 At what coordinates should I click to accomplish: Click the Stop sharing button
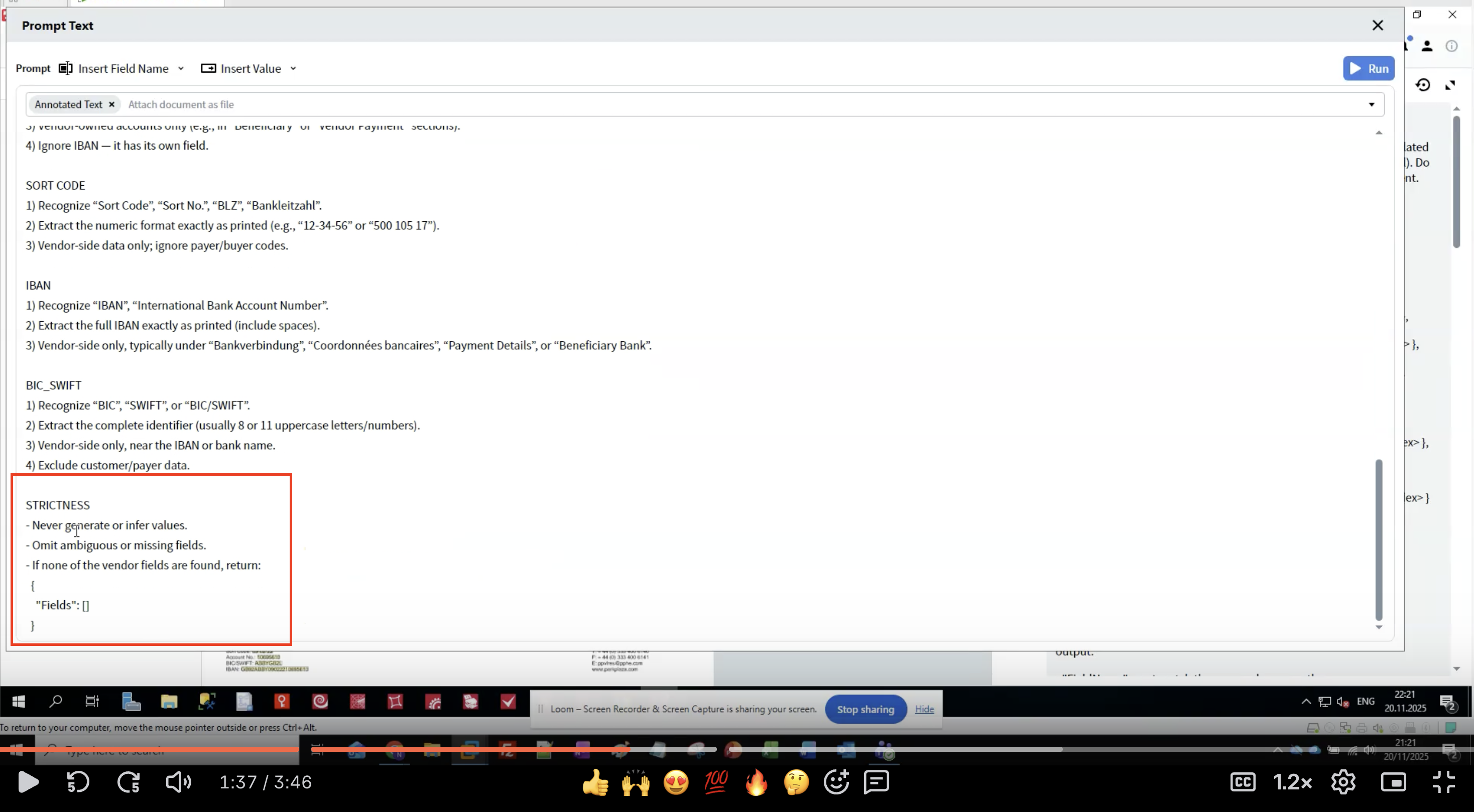[865, 709]
